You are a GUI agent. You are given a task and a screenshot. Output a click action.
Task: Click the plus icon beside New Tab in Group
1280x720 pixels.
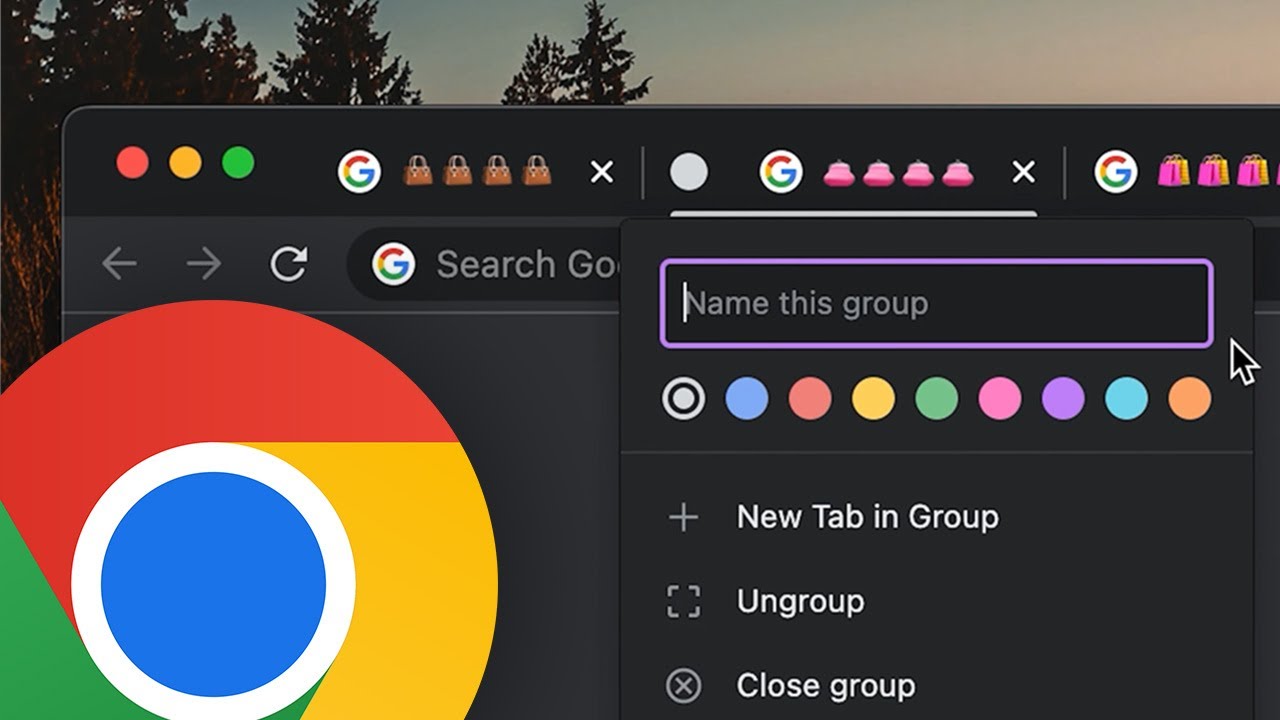683,517
